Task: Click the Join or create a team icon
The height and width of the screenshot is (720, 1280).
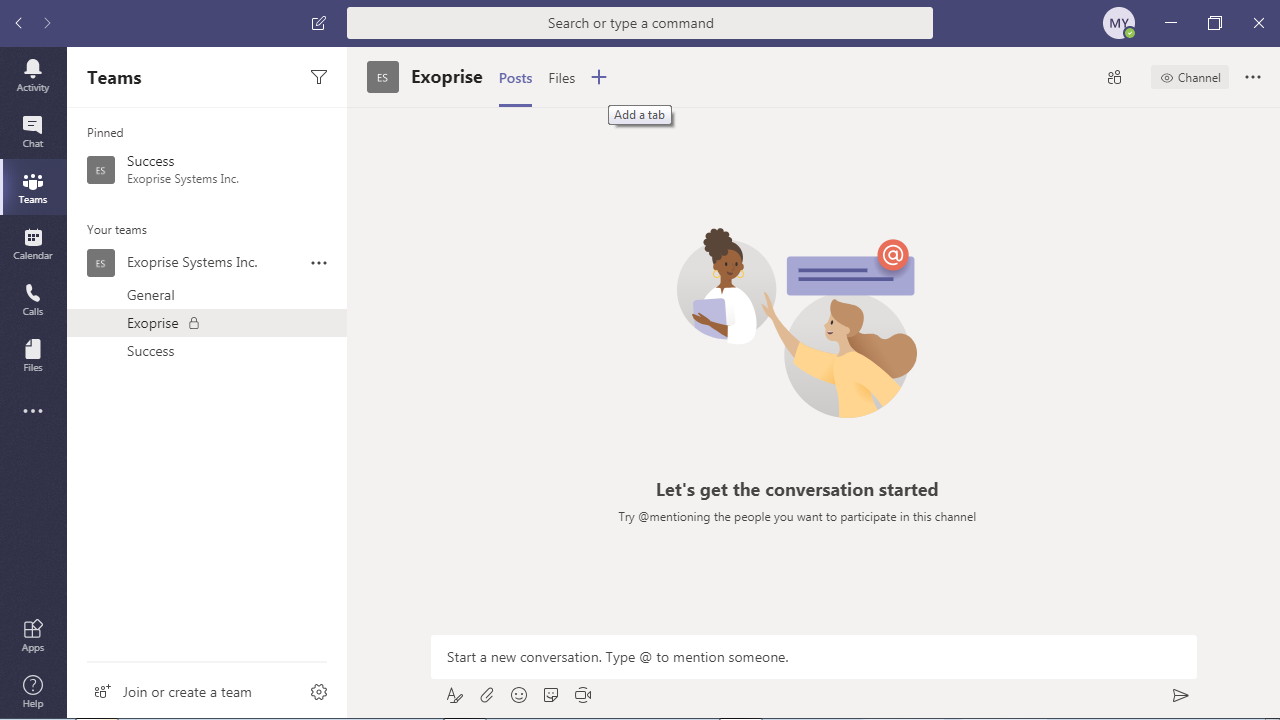Action: click(101, 692)
